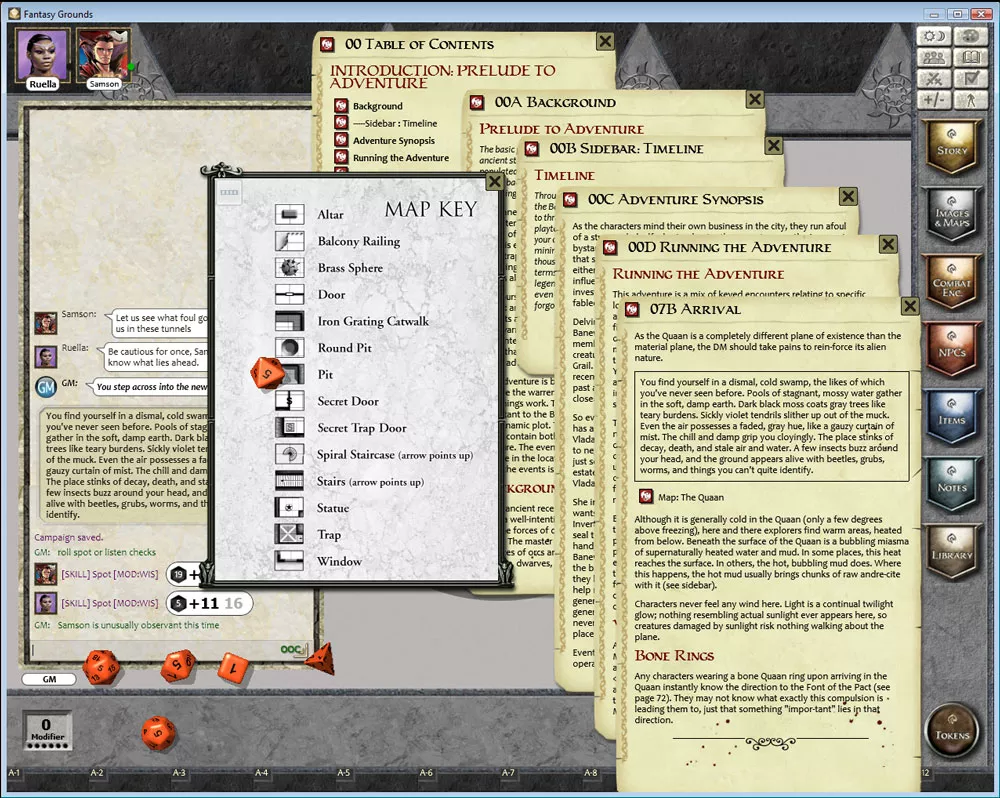The image size is (1000, 798).
Task: Open the Images & Maps sidebar shield
Action: (x=952, y=214)
